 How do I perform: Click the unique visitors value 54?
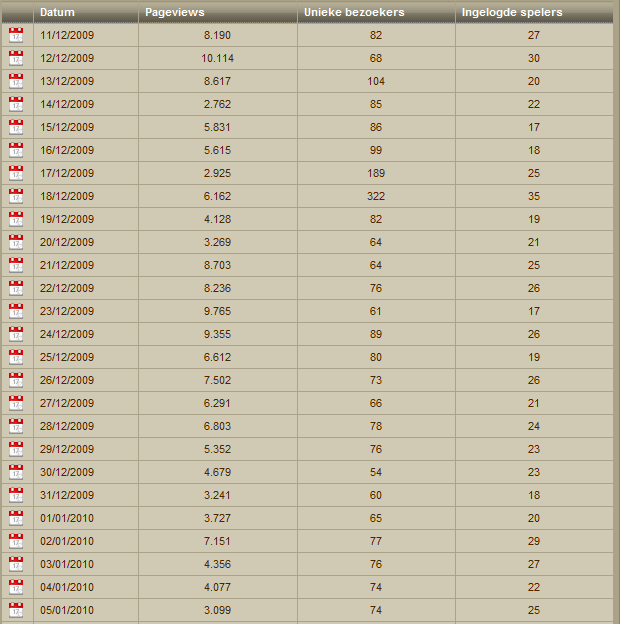point(376,472)
